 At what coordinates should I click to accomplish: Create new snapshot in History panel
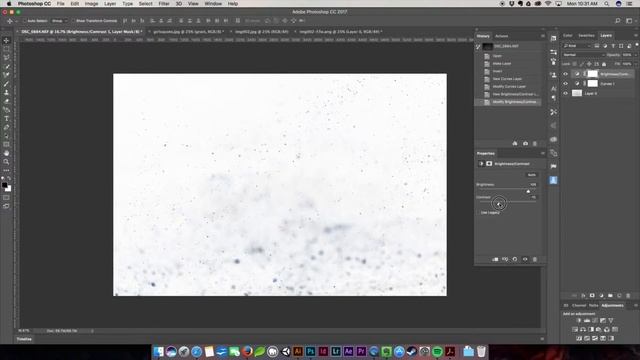point(525,144)
